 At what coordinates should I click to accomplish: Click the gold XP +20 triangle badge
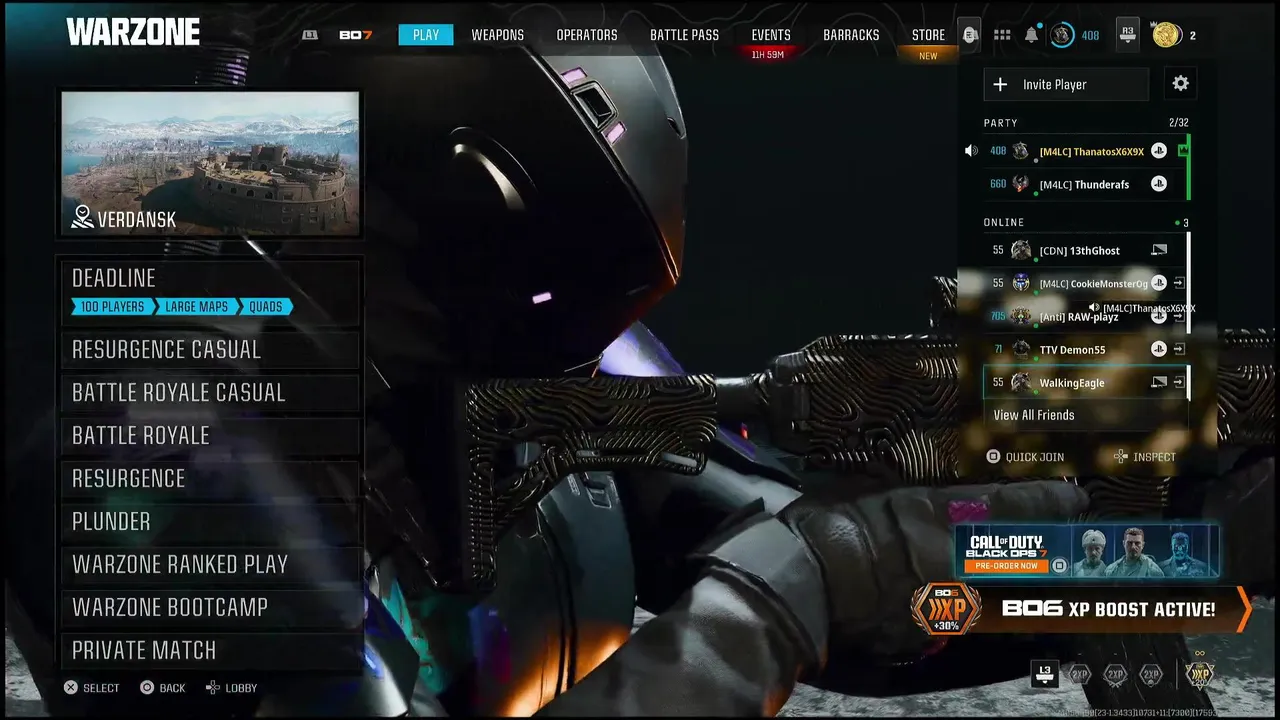[1199, 674]
